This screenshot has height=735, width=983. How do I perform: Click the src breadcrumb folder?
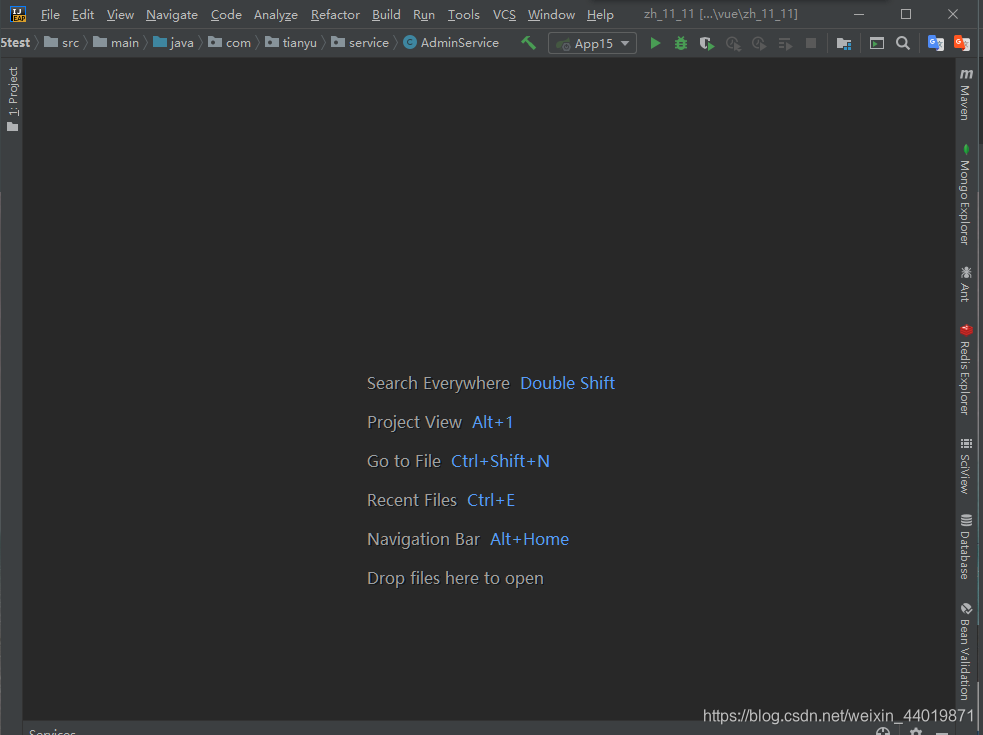point(61,43)
